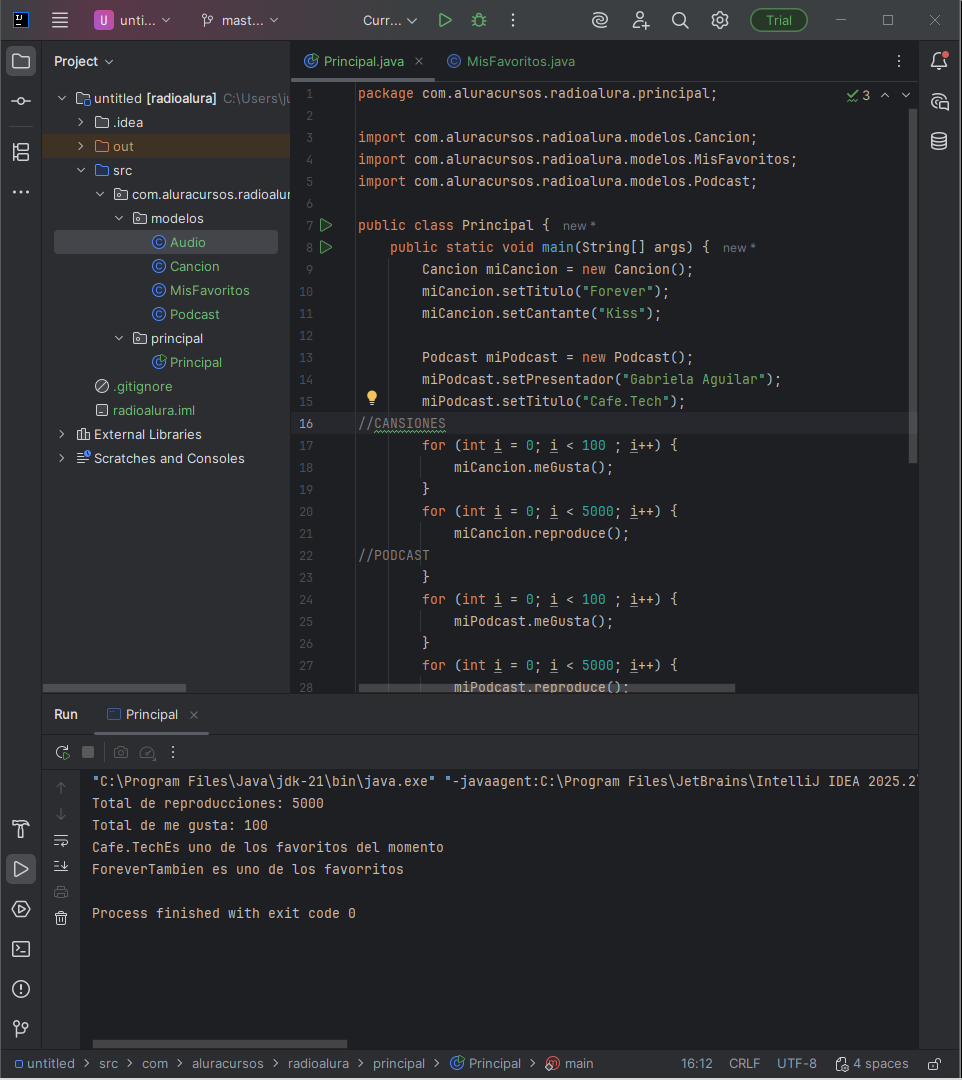Open the Build hammer tool window
The image size is (962, 1080).
click(x=21, y=829)
